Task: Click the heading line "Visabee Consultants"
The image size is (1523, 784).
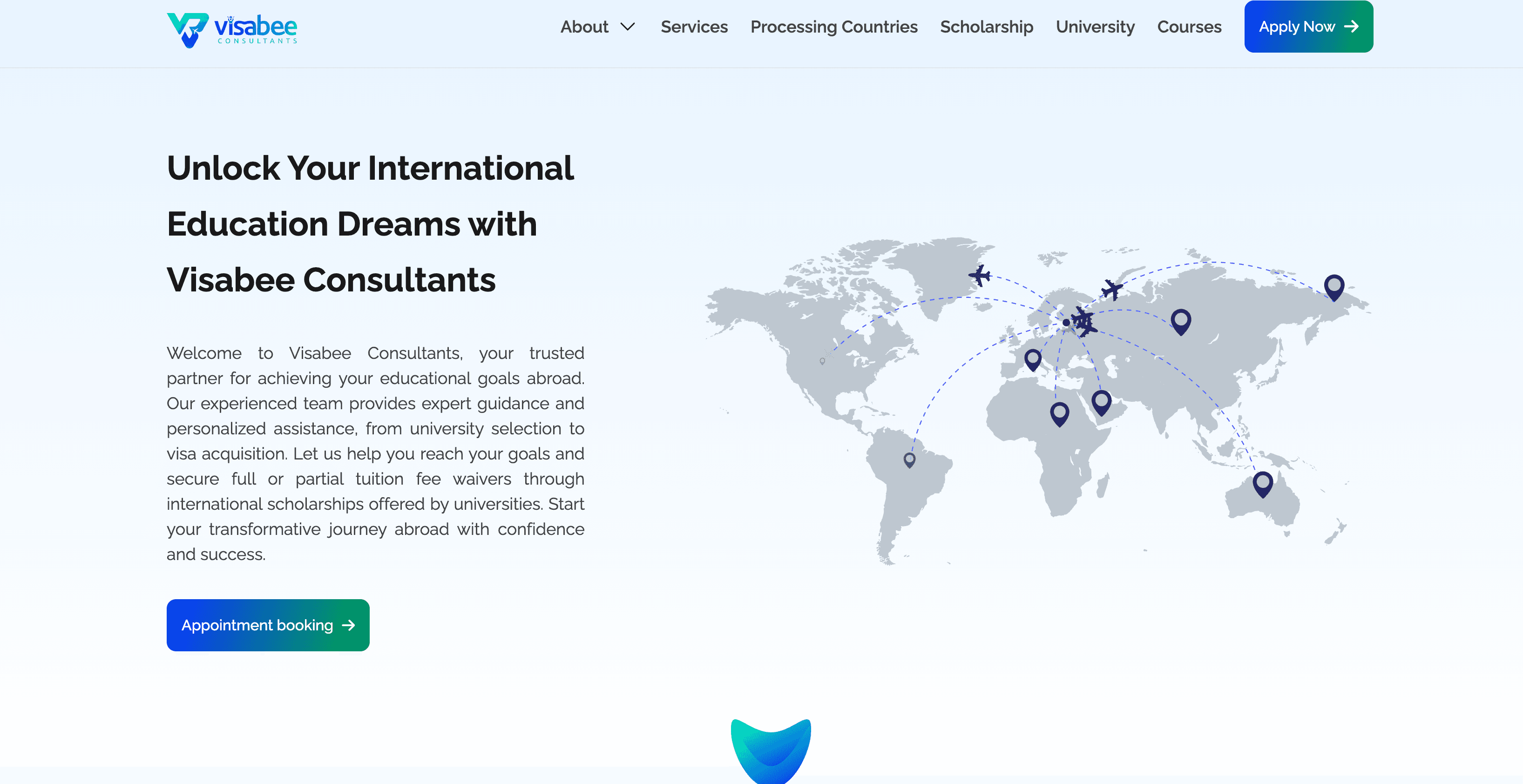Action: click(x=331, y=280)
